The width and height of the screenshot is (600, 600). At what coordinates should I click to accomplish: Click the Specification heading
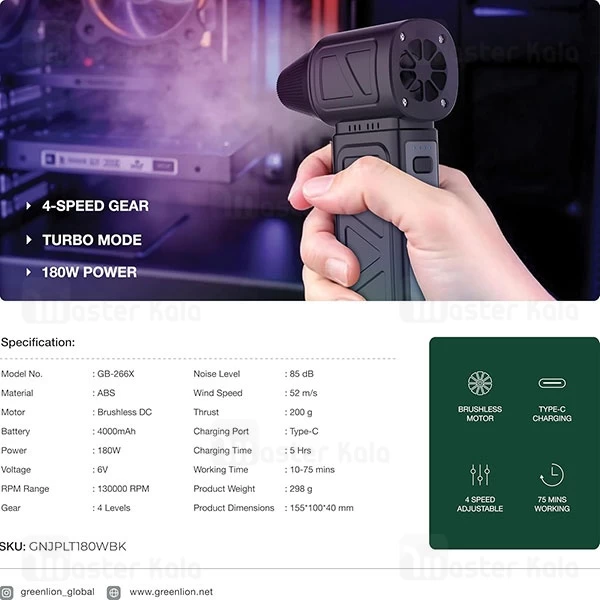pyautogui.click(x=38, y=342)
